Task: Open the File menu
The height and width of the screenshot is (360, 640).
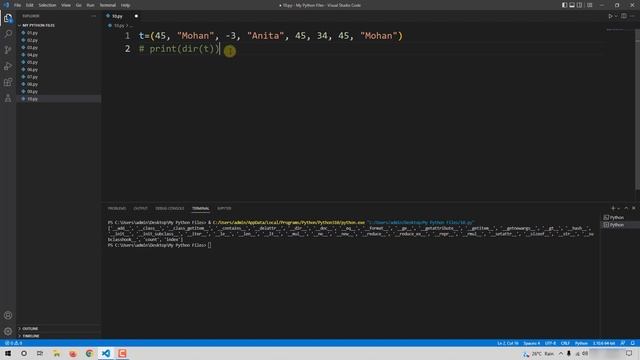Action: [18, 5]
